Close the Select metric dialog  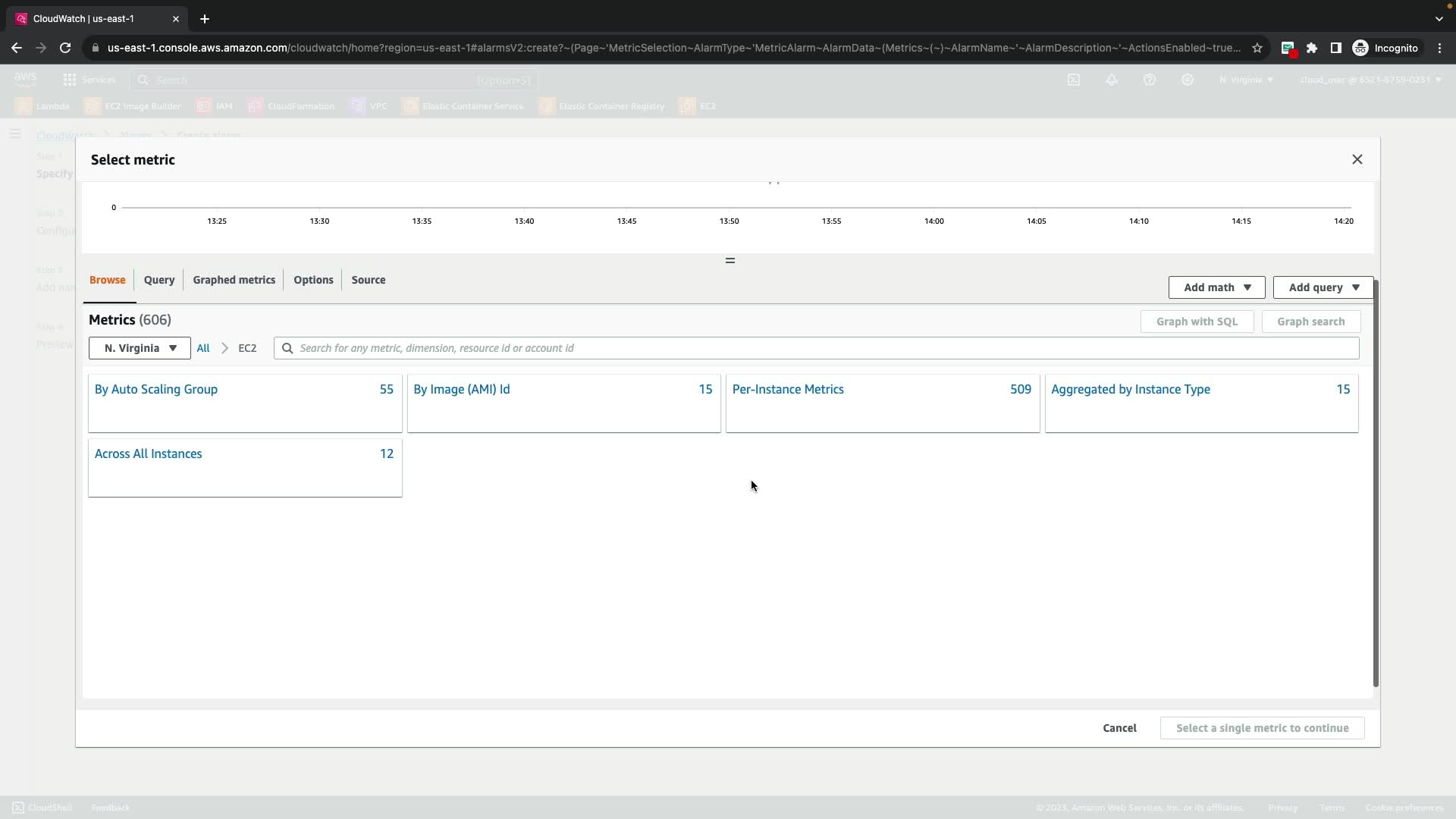[x=1357, y=159]
